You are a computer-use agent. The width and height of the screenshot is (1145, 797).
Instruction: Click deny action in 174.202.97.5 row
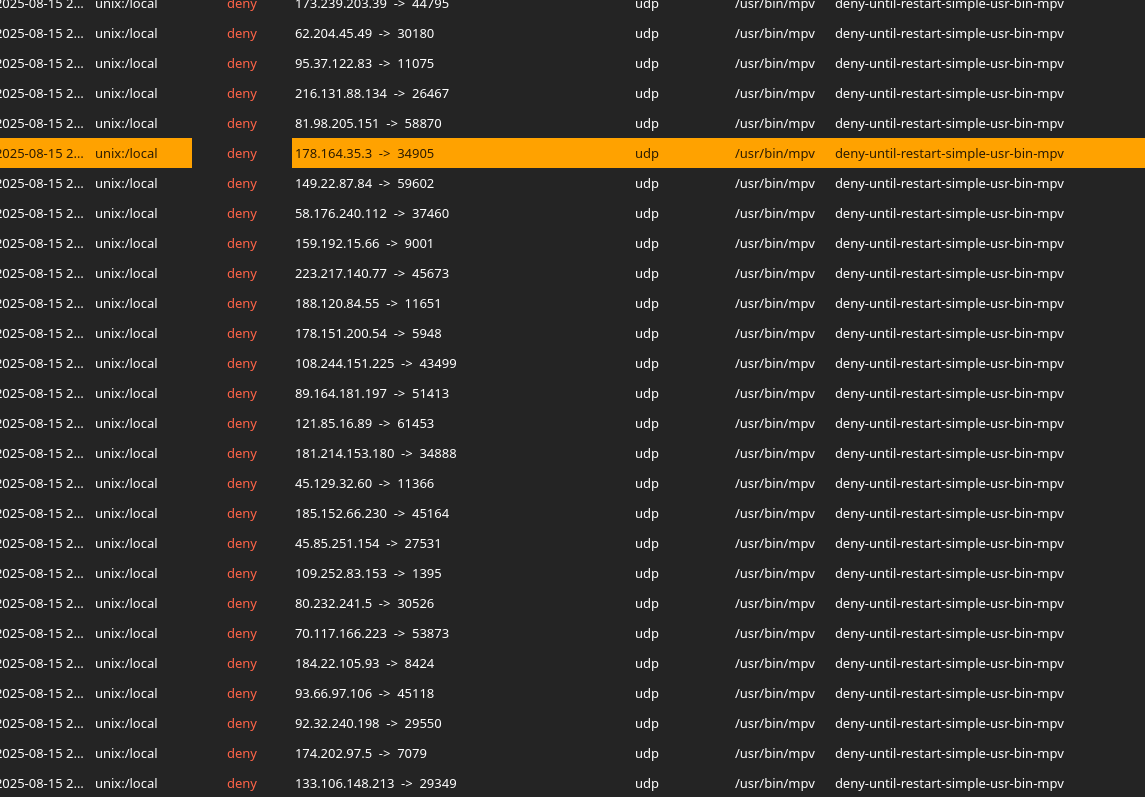pyautogui.click(x=242, y=752)
